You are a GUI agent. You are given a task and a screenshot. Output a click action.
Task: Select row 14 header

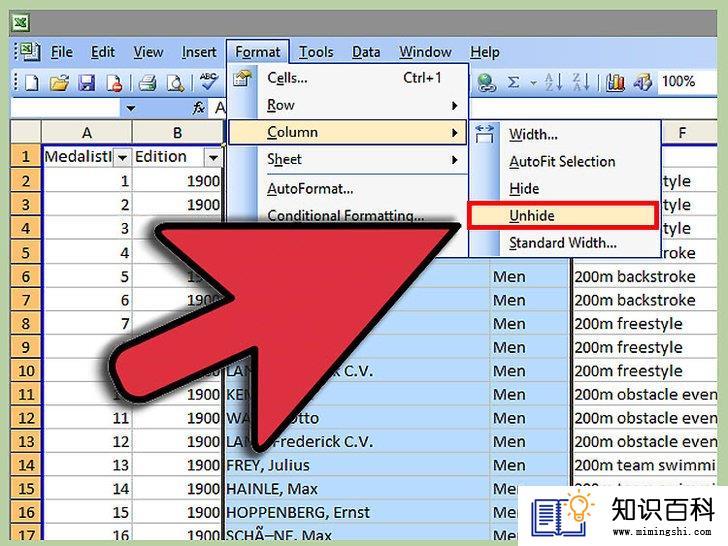[x=26, y=465]
